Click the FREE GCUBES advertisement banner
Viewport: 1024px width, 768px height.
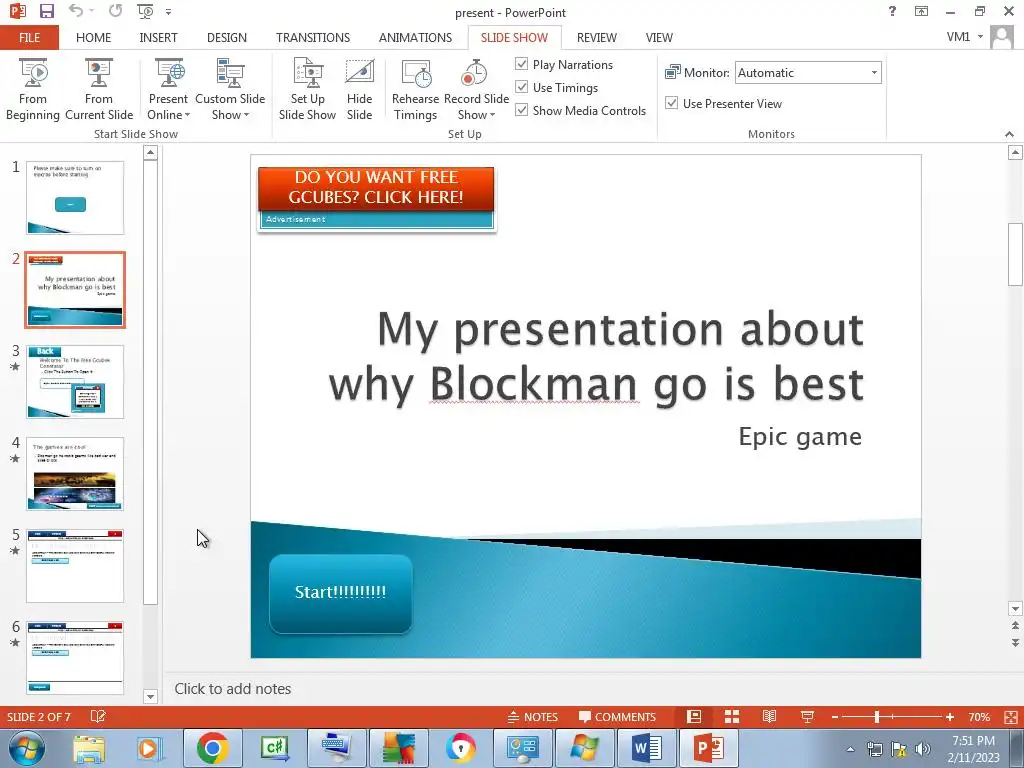coord(376,199)
